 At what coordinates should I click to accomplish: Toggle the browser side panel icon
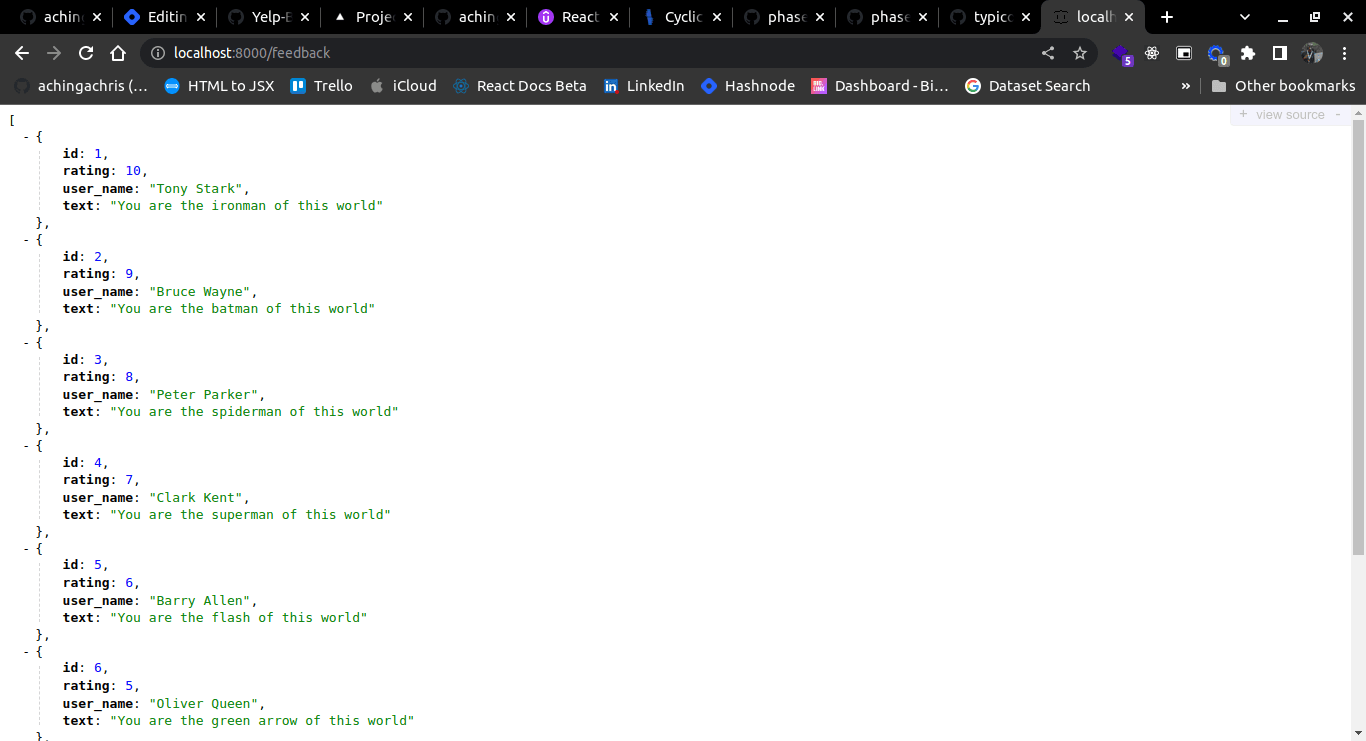1280,53
